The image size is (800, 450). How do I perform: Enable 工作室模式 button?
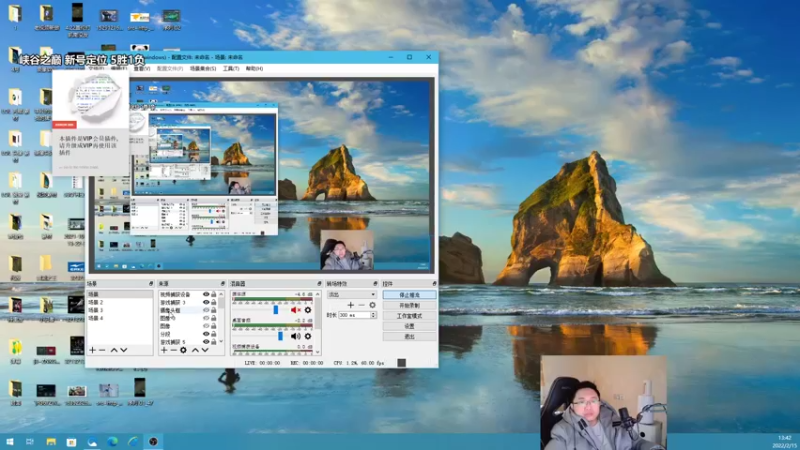[409, 316]
